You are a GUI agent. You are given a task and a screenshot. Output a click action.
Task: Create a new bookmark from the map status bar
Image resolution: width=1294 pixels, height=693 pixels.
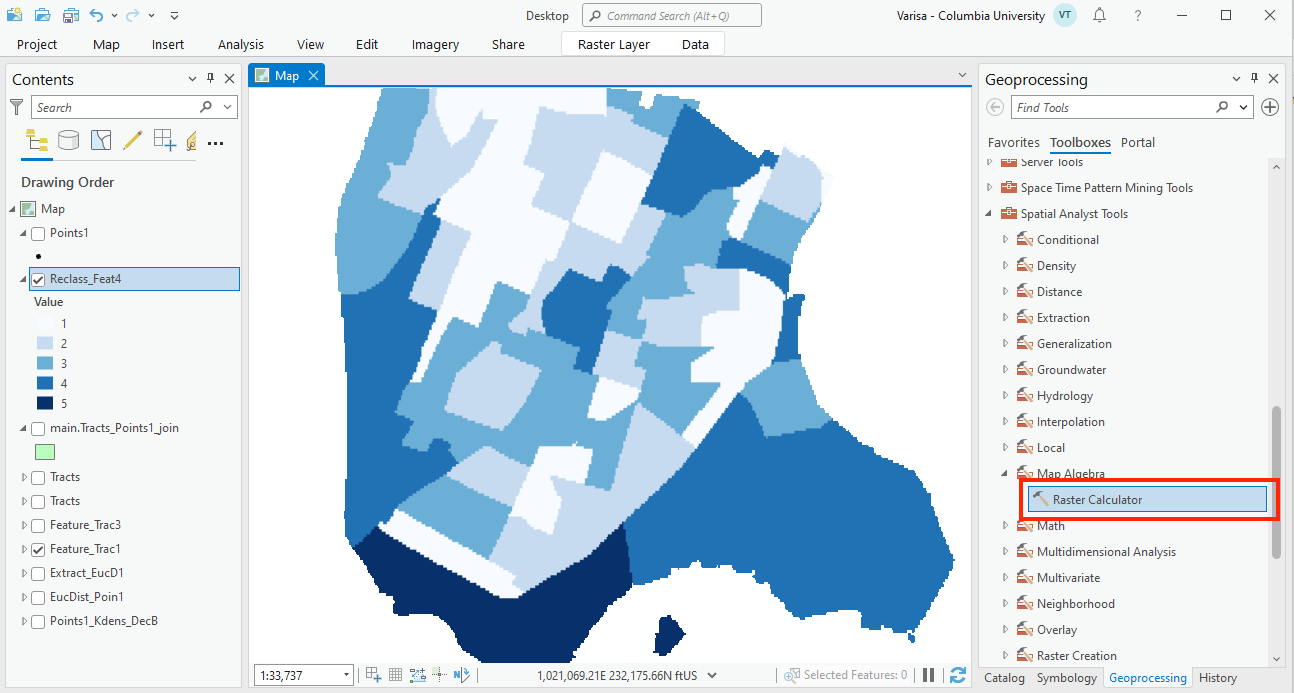372,674
